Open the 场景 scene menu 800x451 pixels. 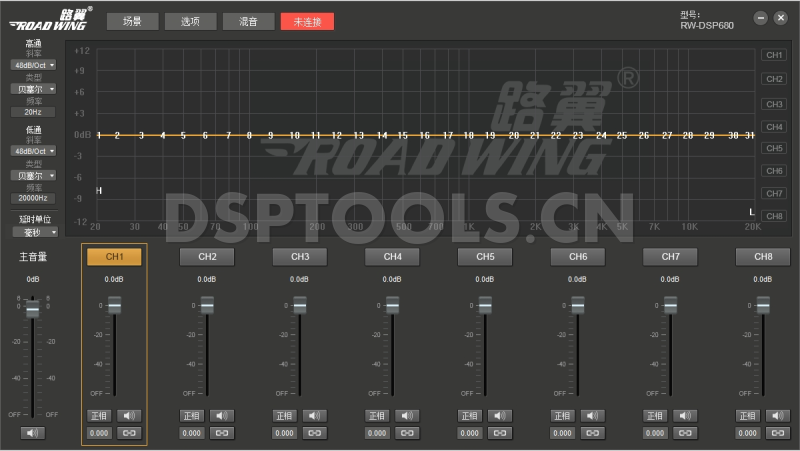(x=133, y=21)
